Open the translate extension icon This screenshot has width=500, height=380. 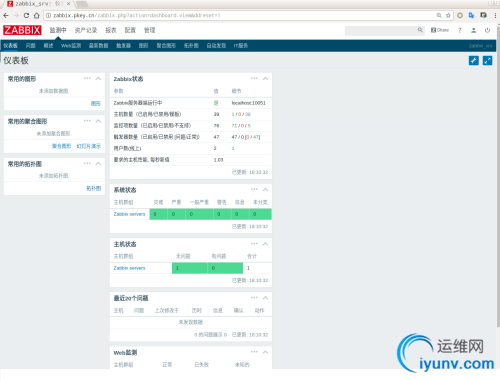(x=471, y=15)
